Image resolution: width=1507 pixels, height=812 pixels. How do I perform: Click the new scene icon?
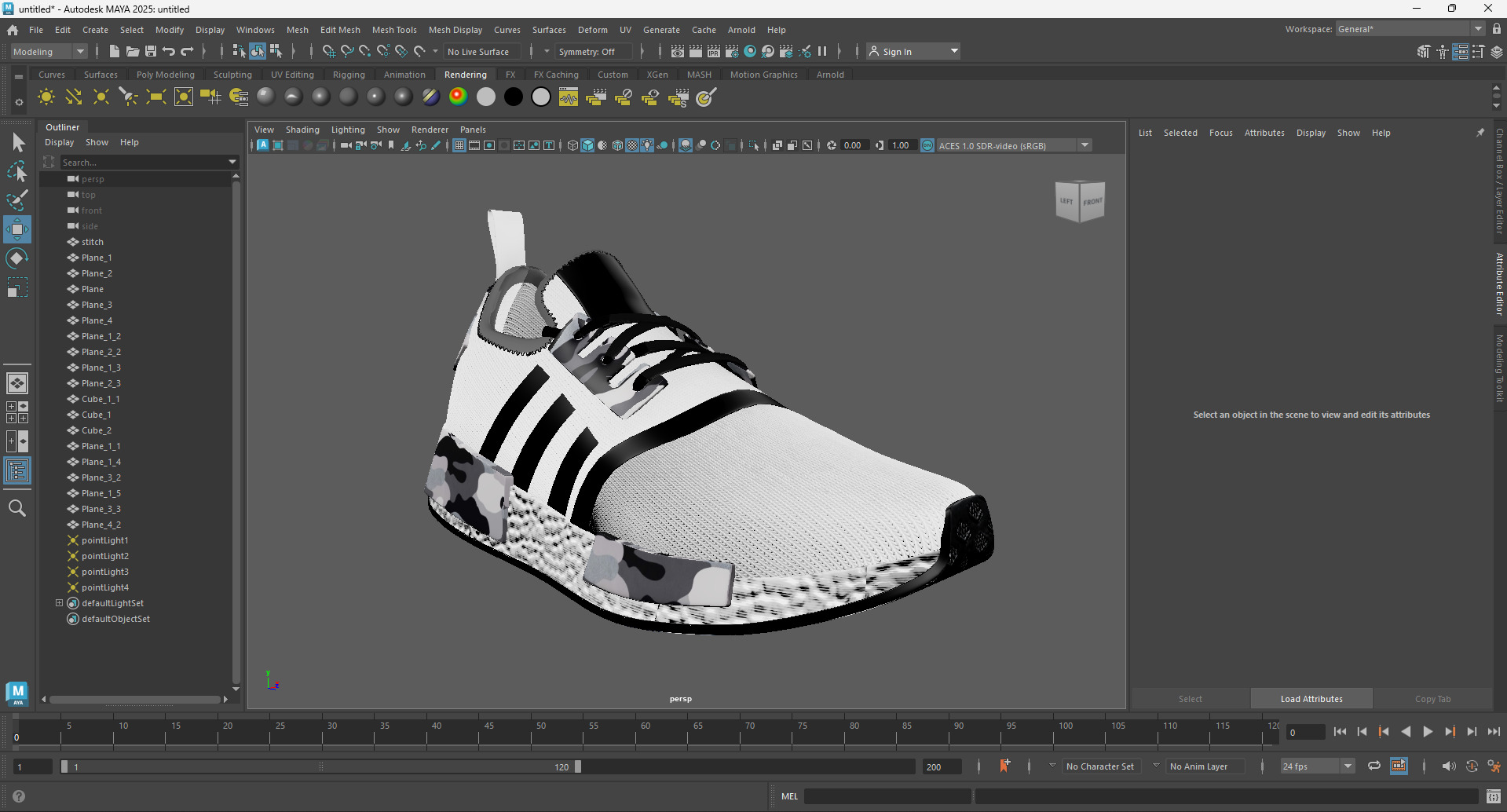(114, 51)
